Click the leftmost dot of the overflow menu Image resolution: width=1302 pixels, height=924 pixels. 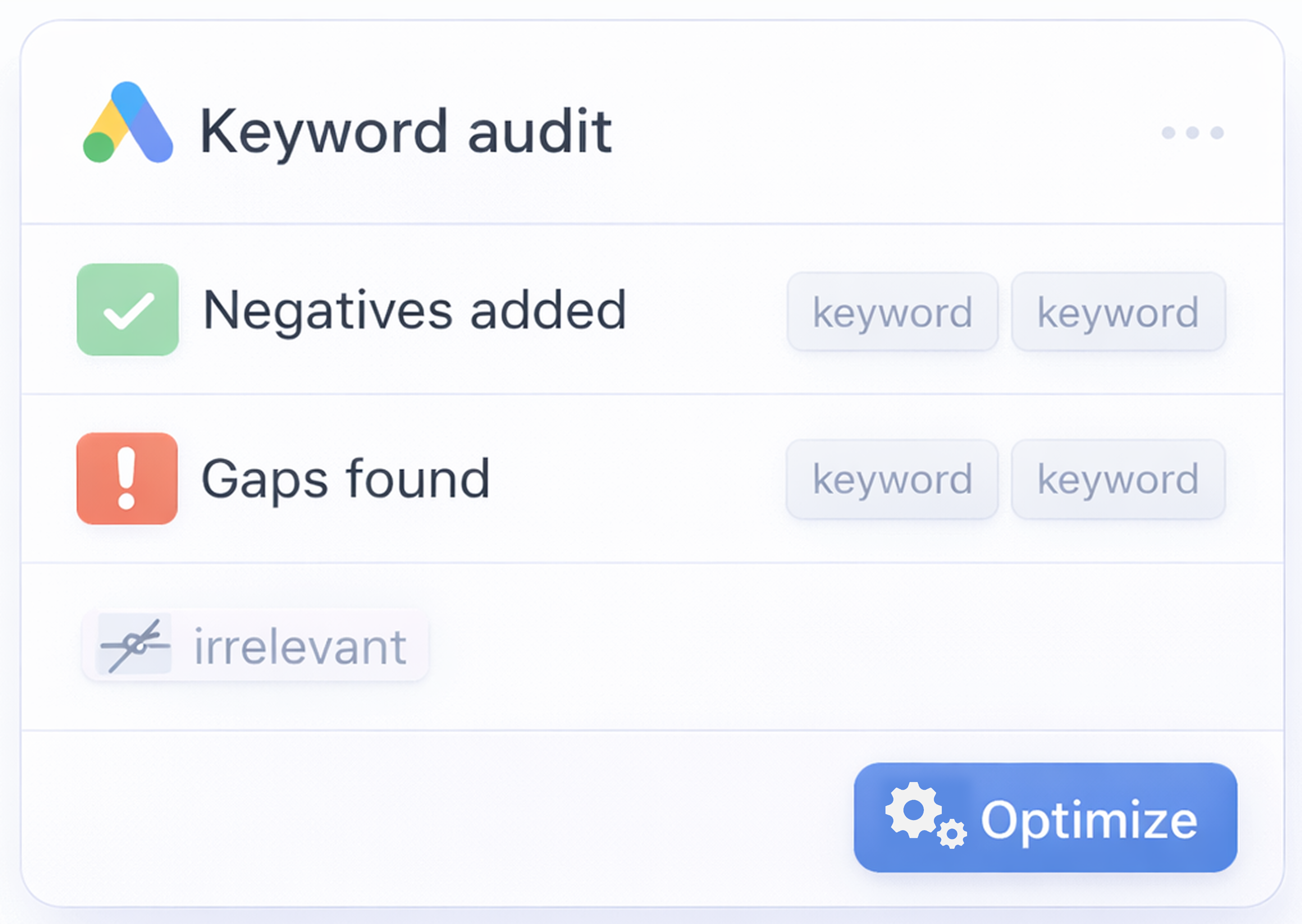1168,133
